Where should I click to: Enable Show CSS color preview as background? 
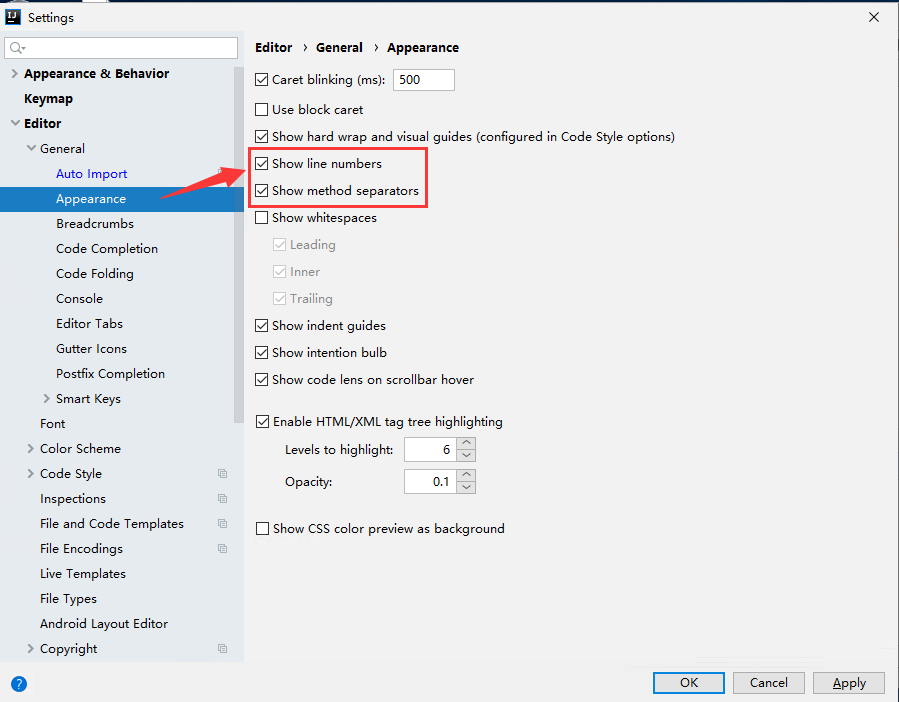[x=262, y=528]
